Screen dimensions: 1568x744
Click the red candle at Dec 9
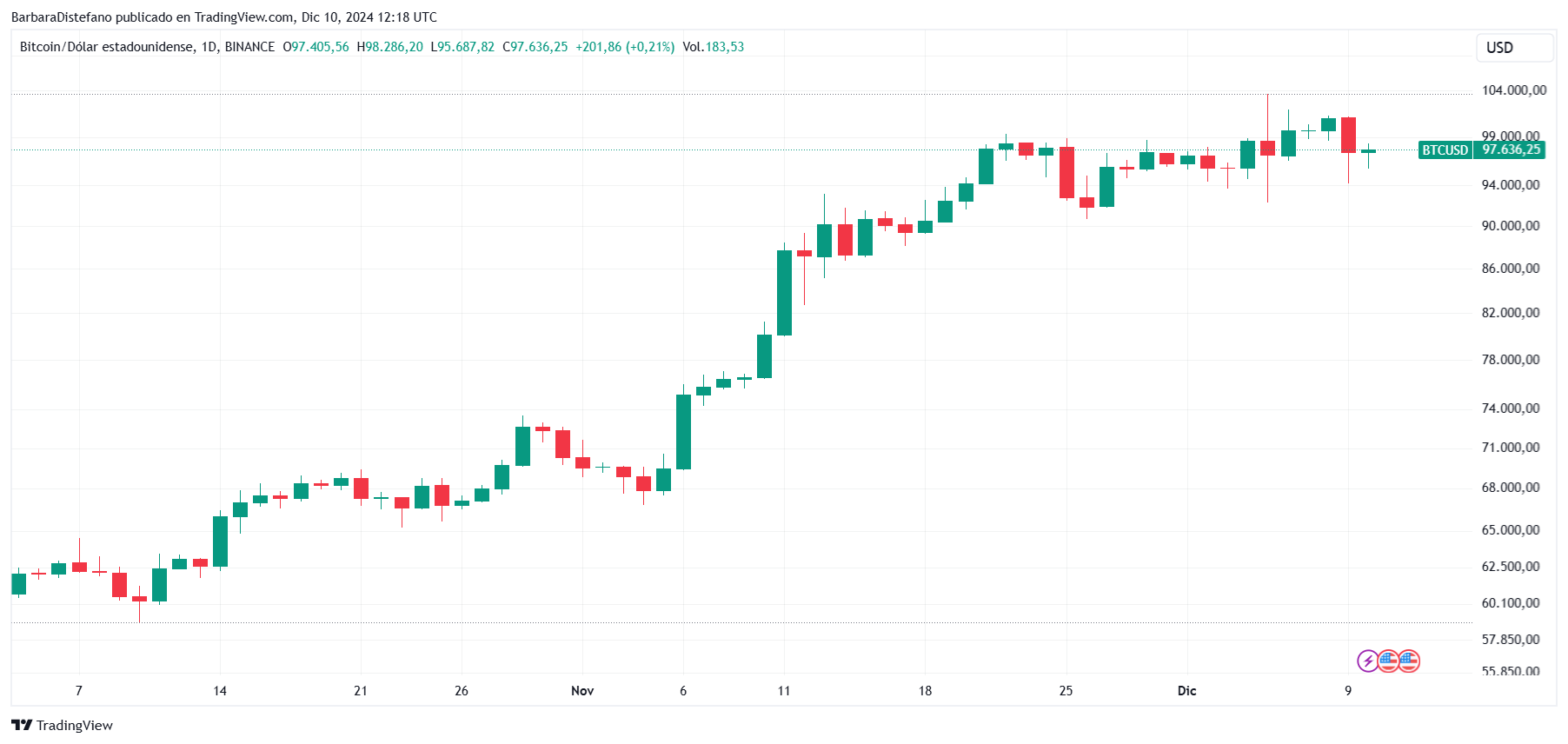tap(1348, 135)
